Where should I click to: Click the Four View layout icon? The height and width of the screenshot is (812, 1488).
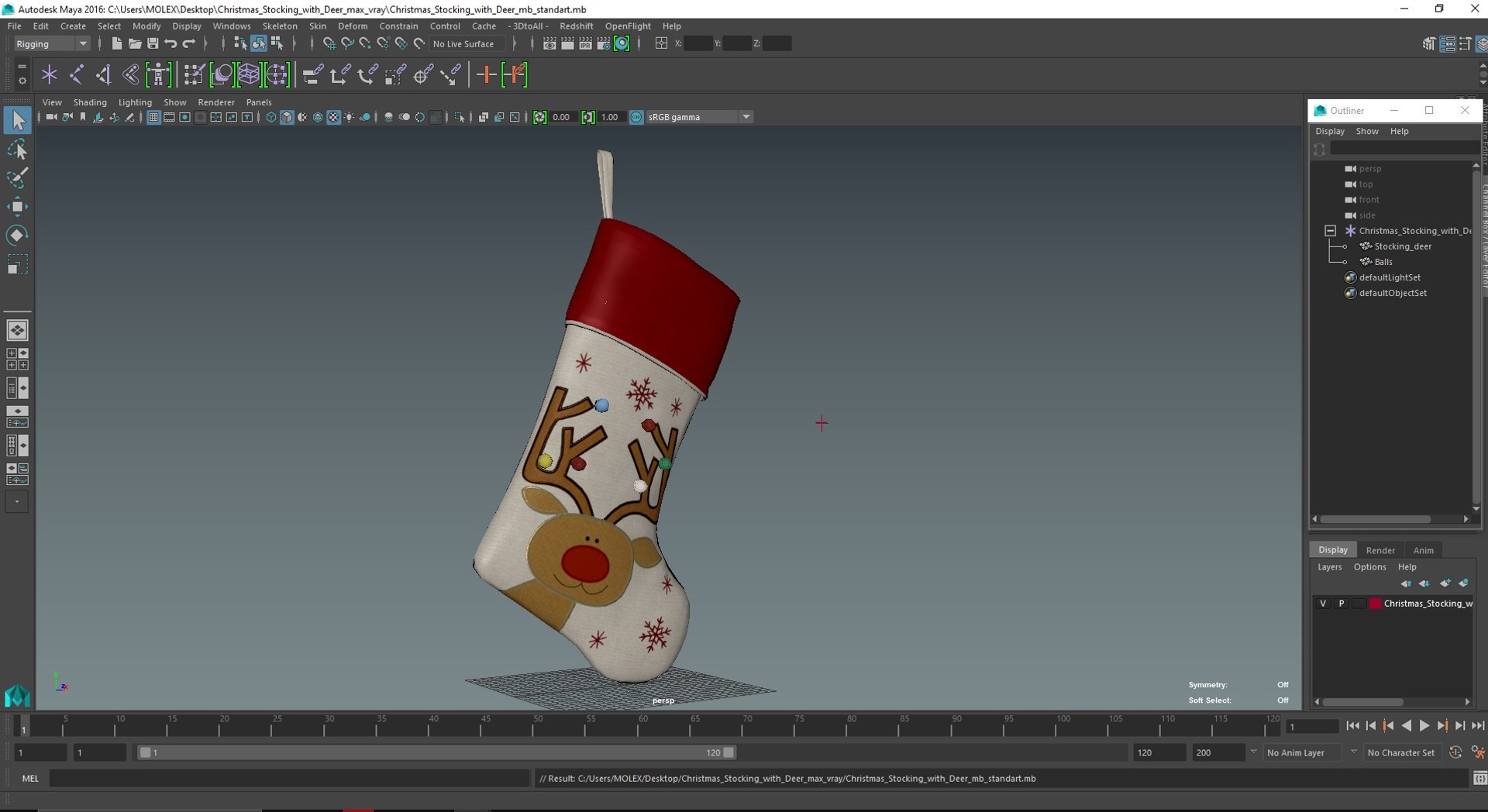[17, 359]
